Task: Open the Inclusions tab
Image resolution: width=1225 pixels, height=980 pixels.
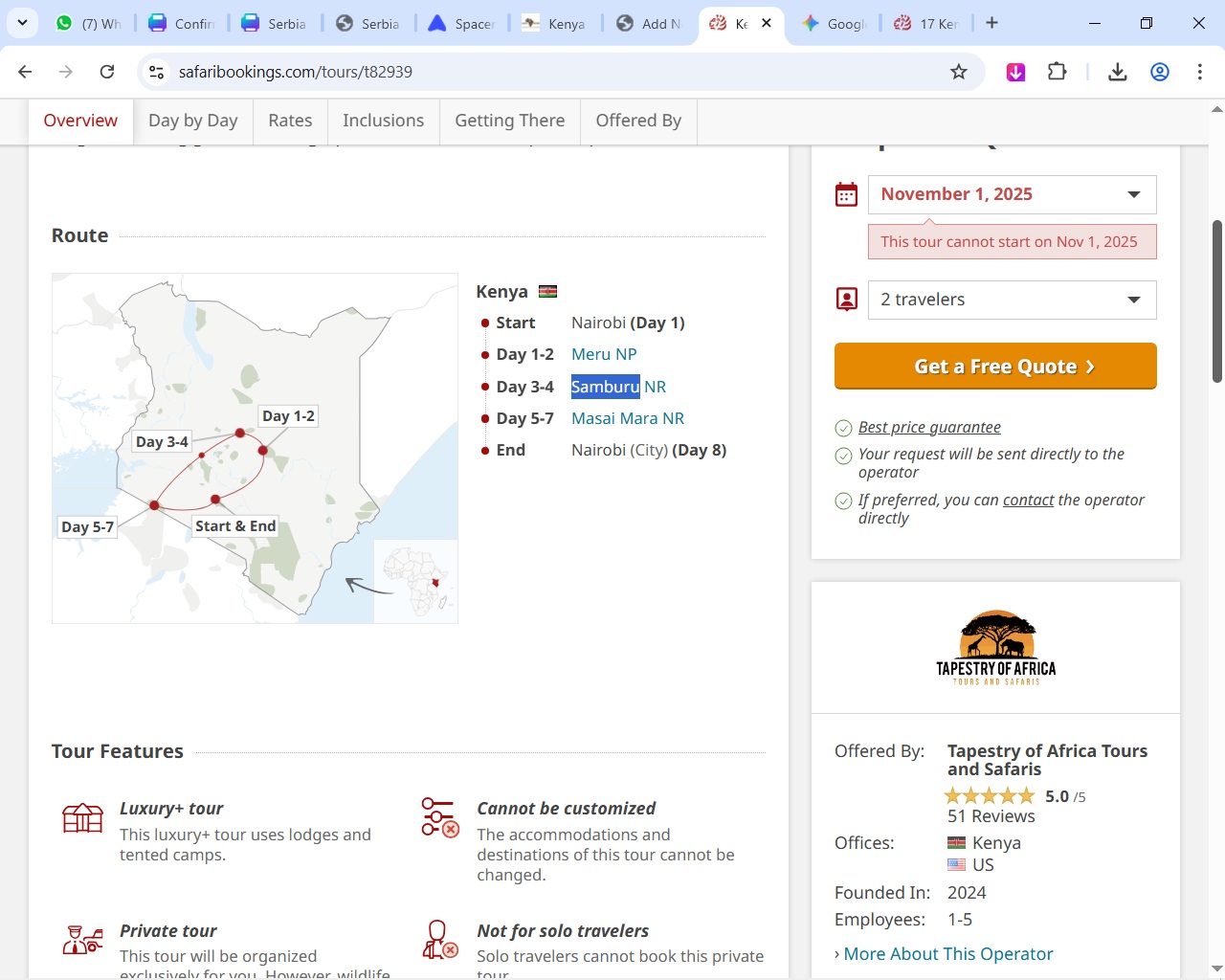Action: (383, 121)
